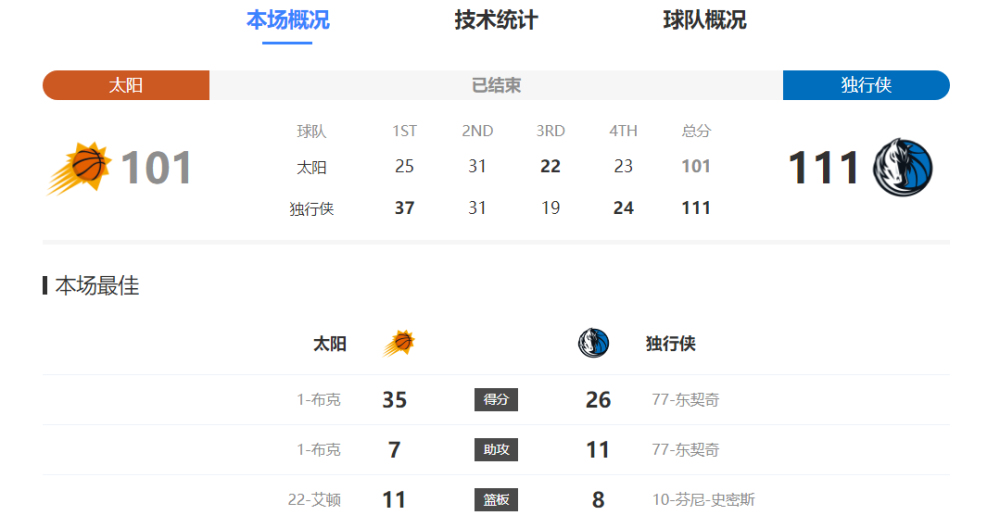Viewport: 1000px width, 528px height.
Task: Click Suns first quarter score 25
Action: tap(404, 166)
